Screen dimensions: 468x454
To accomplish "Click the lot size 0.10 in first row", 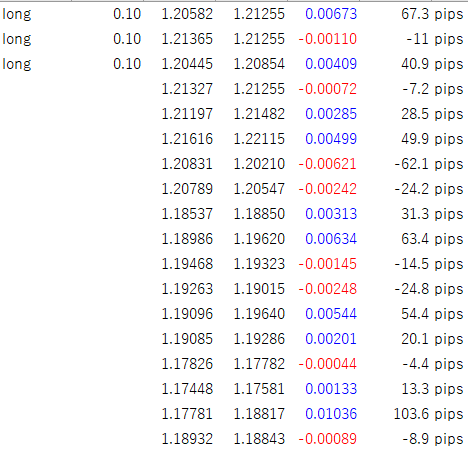I will coord(127,14).
